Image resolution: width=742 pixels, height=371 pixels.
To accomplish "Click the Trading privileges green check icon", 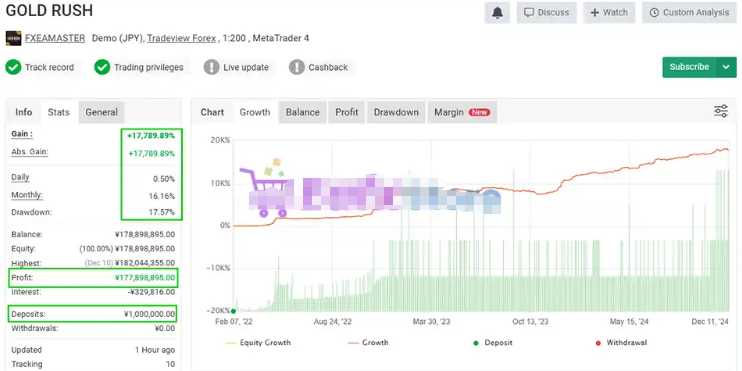I will pos(102,67).
